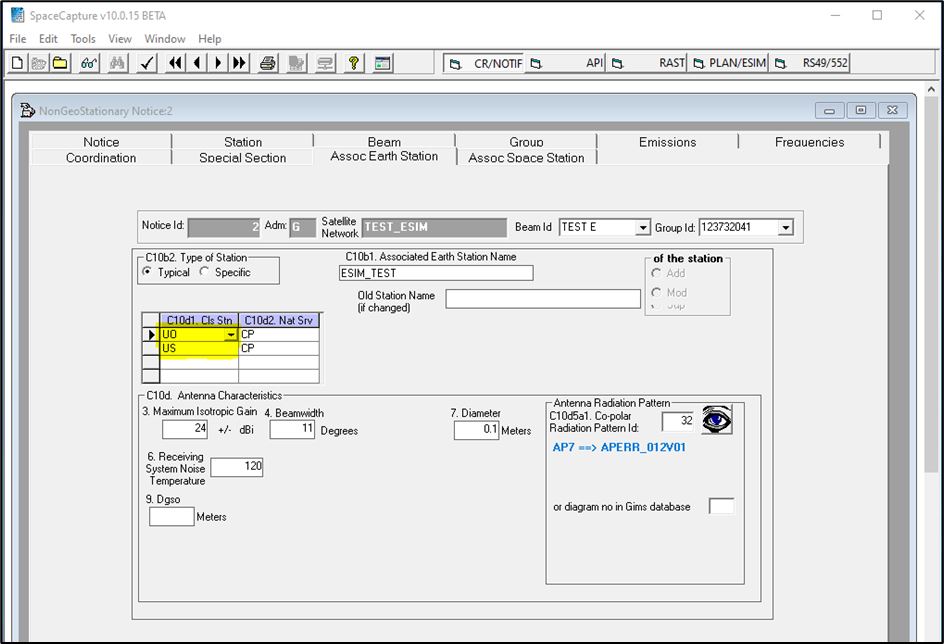The width and height of the screenshot is (944, 644).
Task: Open the Edit menu
Action: tap(48, 39)
